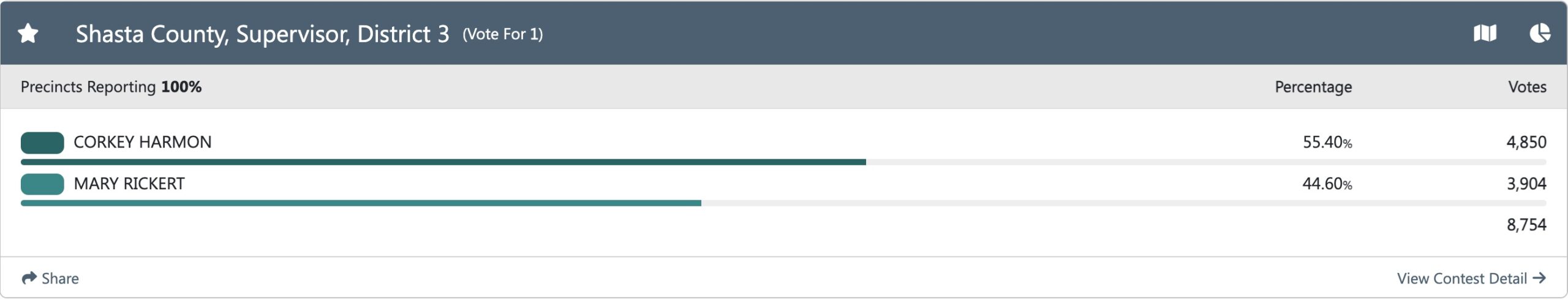Click the favorite star icon

[28, 34]
